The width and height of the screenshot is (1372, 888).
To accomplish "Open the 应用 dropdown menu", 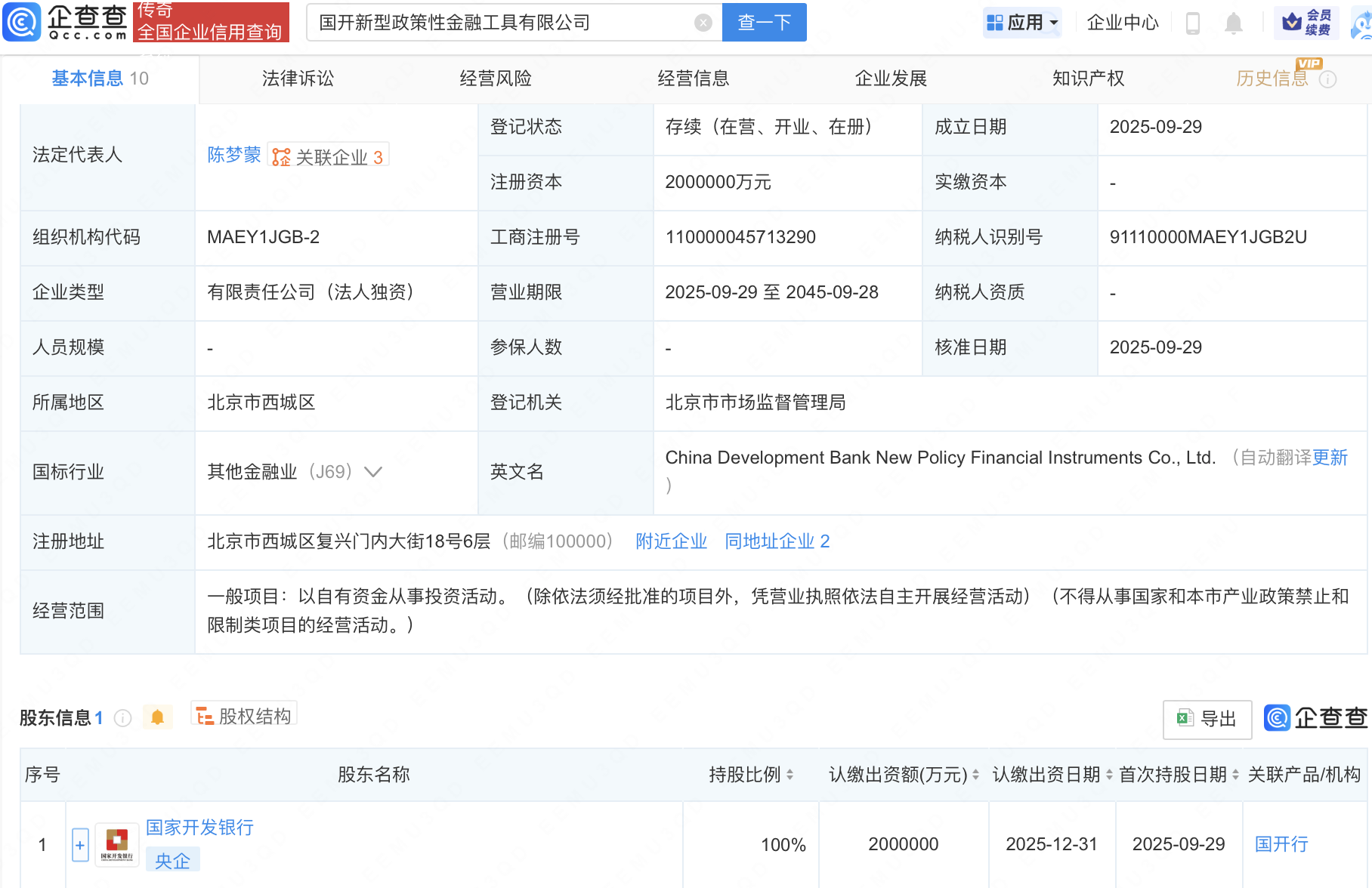I will [x=1022, y=23].
